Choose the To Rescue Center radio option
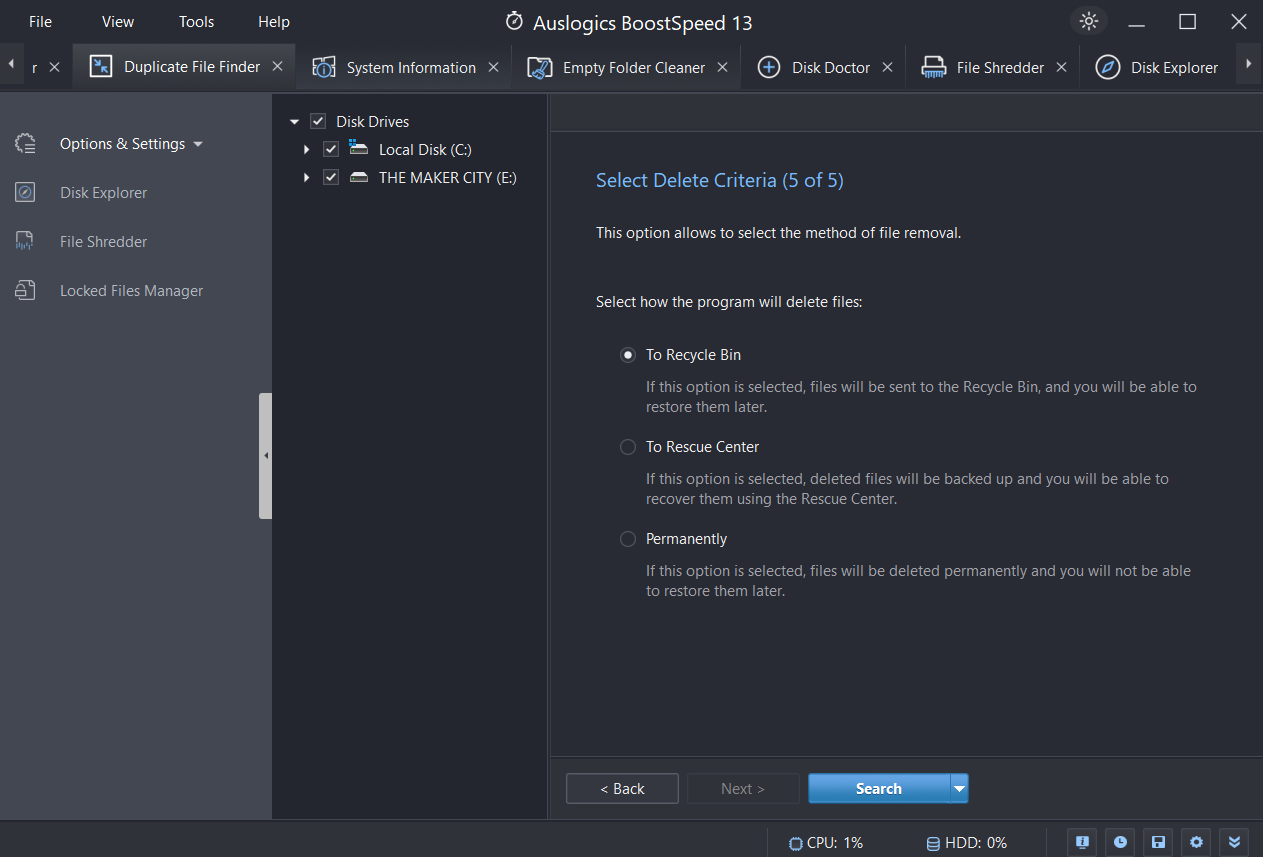 pyautogui.click(x=628, y=447)
